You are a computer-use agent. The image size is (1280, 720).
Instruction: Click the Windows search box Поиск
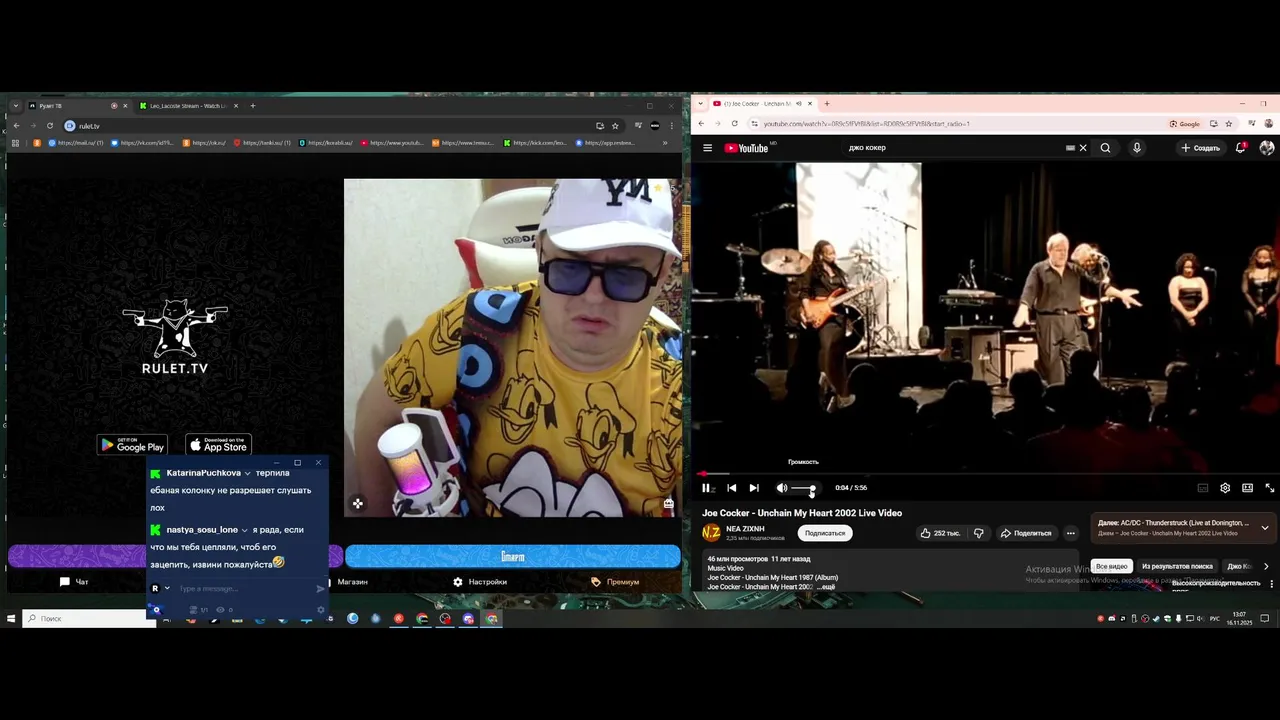point(90,619)
